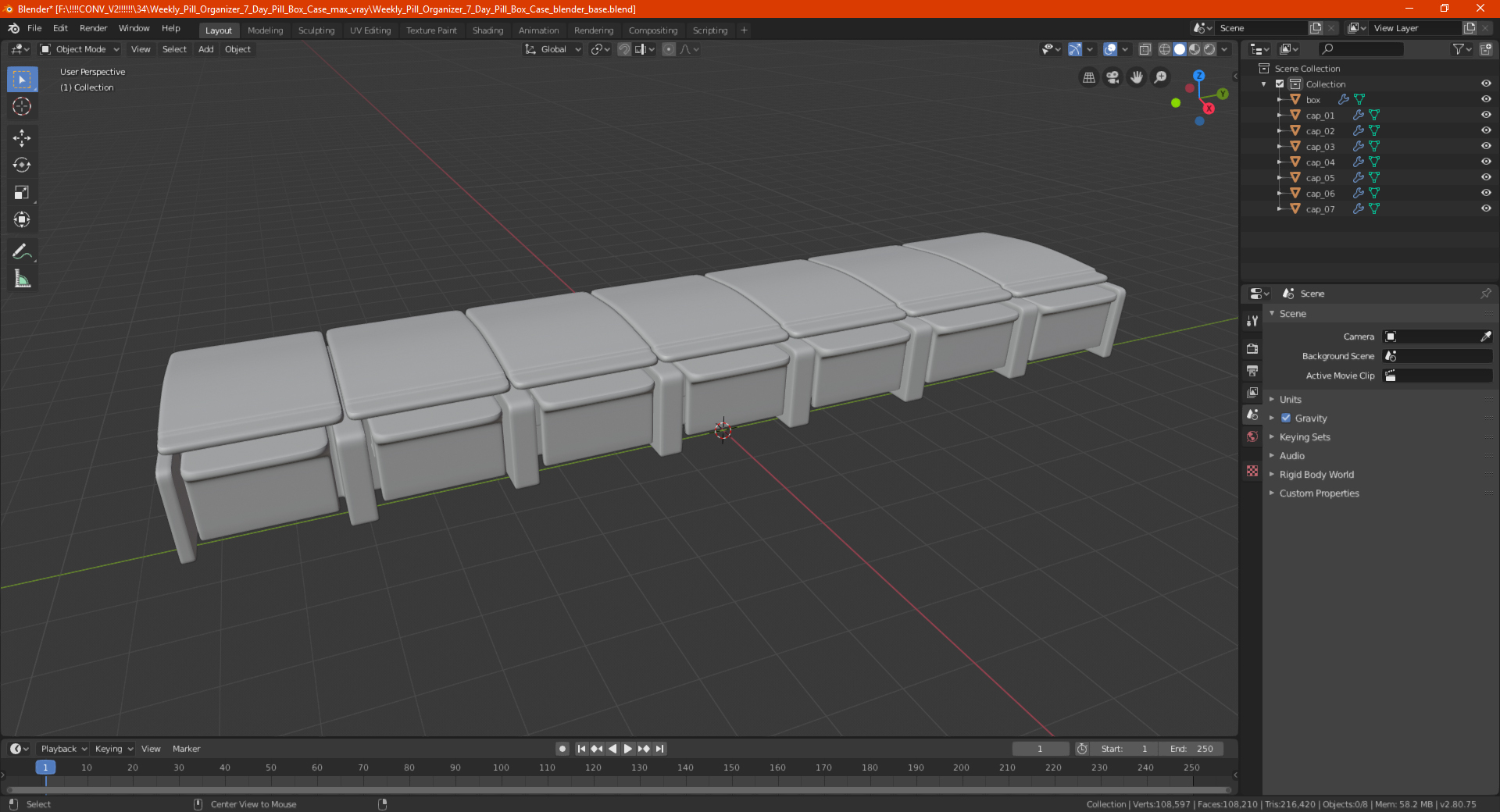Hide cap_05 with its eye icon
Image resolution: width=1500 pixels, height=812 pixels.
1486,177
